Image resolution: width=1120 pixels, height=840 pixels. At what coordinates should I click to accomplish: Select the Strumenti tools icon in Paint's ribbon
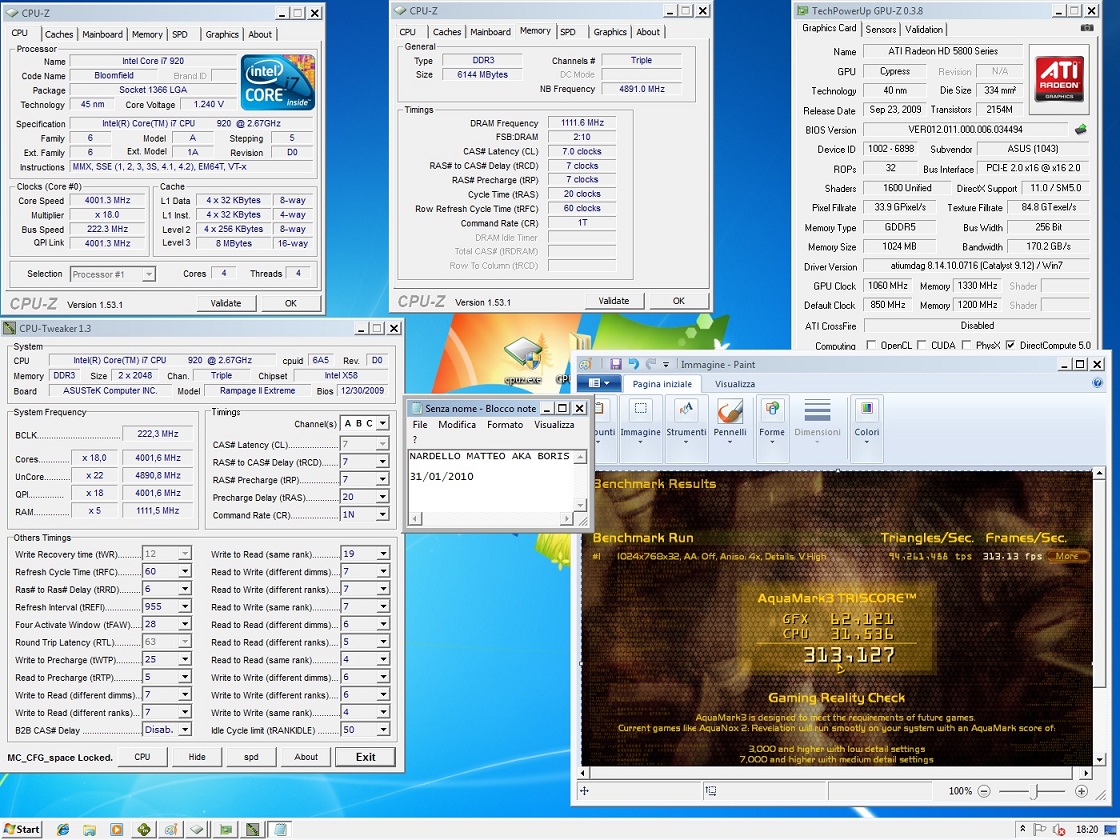686,409
